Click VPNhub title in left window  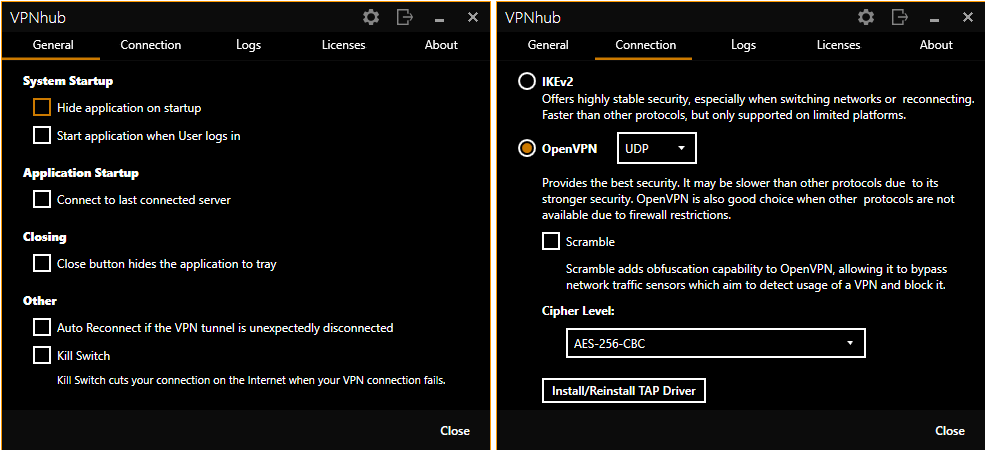tap(38, 18)
